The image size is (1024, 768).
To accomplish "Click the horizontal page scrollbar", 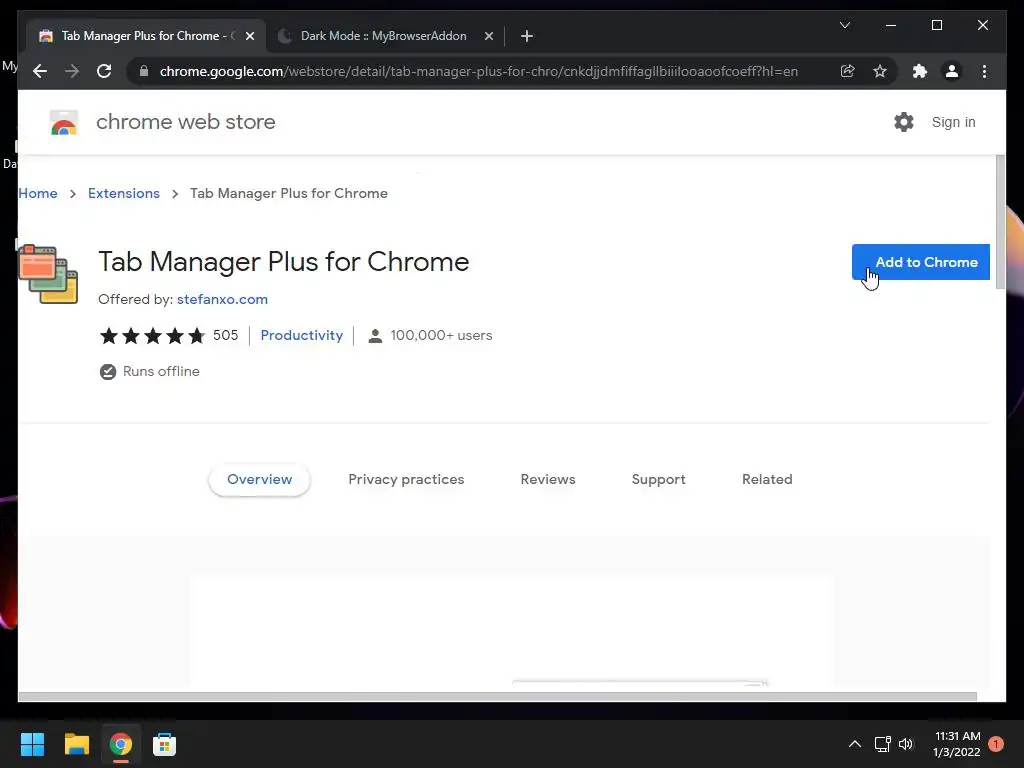I will coord(497,697).
